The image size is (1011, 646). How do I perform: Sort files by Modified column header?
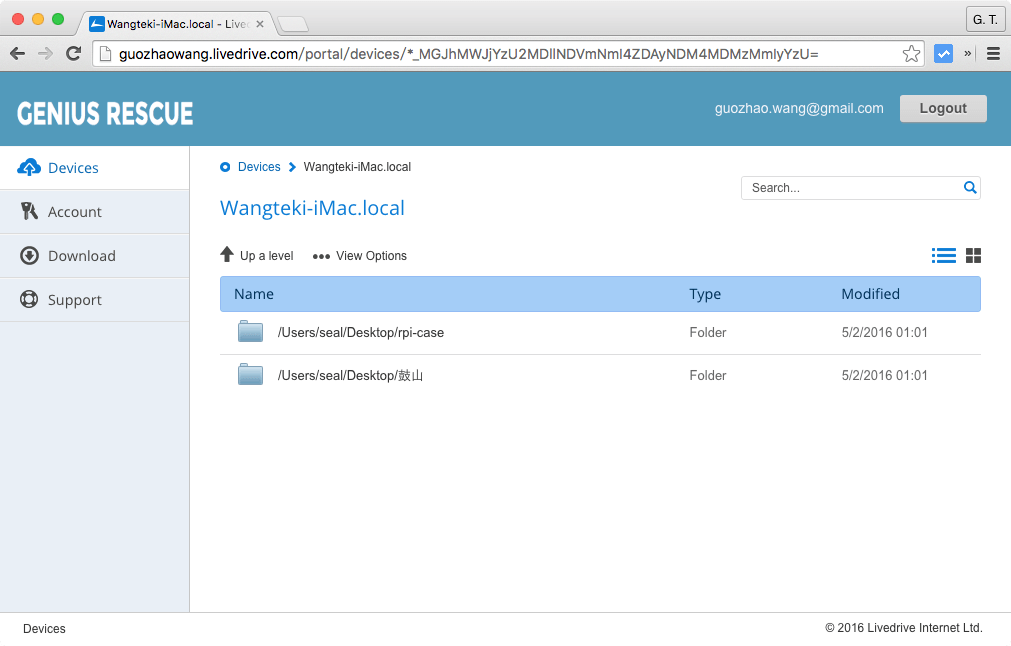tap(870, 294)
